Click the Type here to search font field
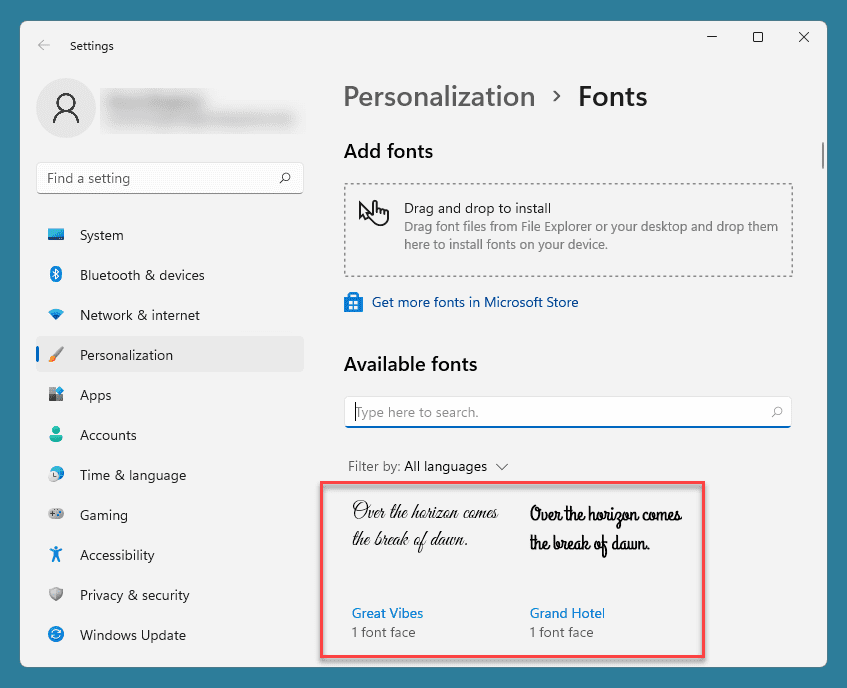 [x=568, y=412]
